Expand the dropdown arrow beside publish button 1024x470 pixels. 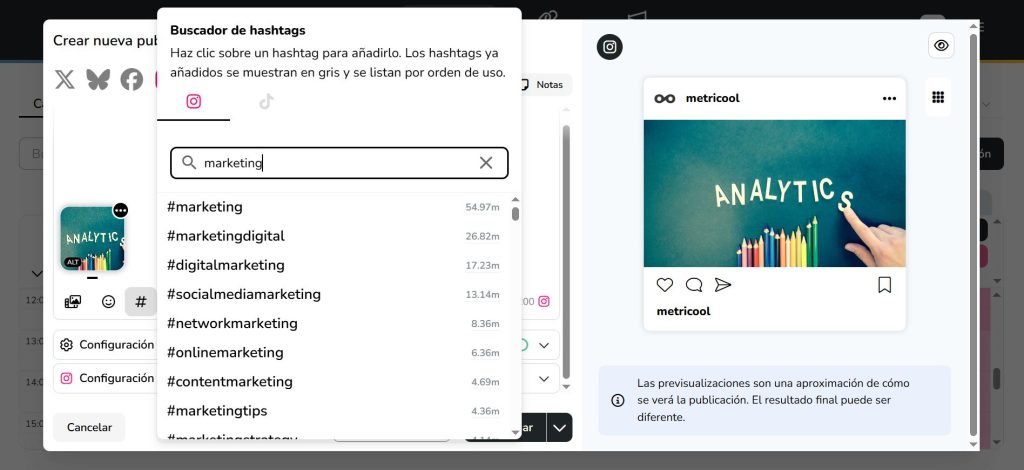(x=559, y=427)
